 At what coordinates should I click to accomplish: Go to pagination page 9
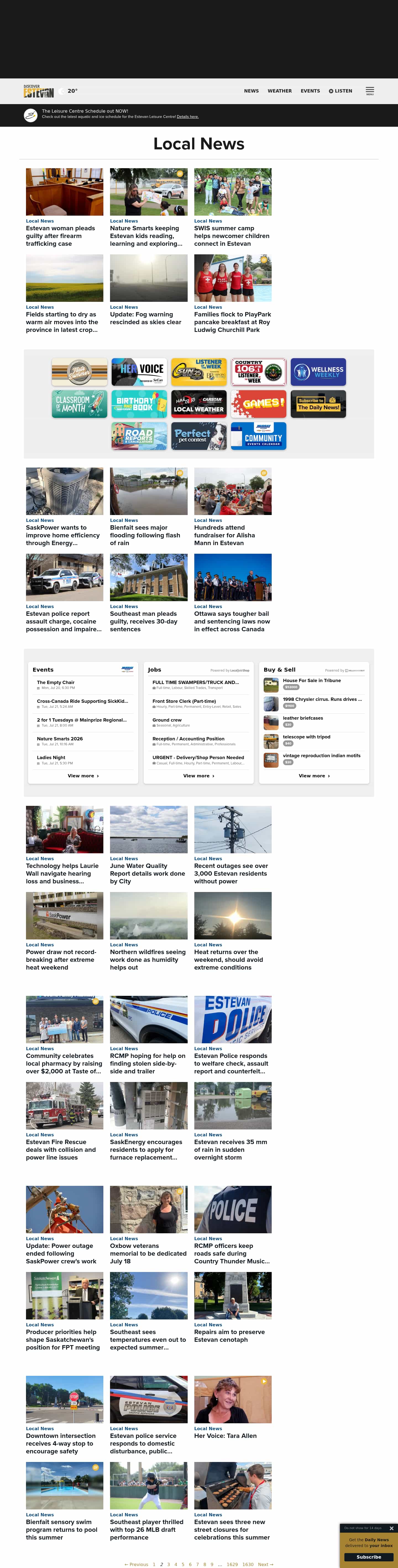pos(212,1564)
